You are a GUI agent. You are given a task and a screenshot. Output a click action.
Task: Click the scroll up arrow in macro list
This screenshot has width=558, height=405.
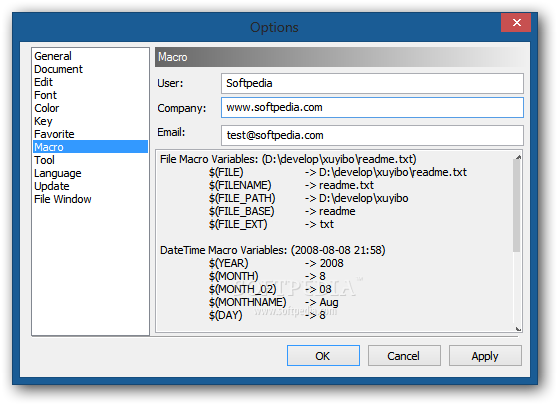[x=518, y=157]
